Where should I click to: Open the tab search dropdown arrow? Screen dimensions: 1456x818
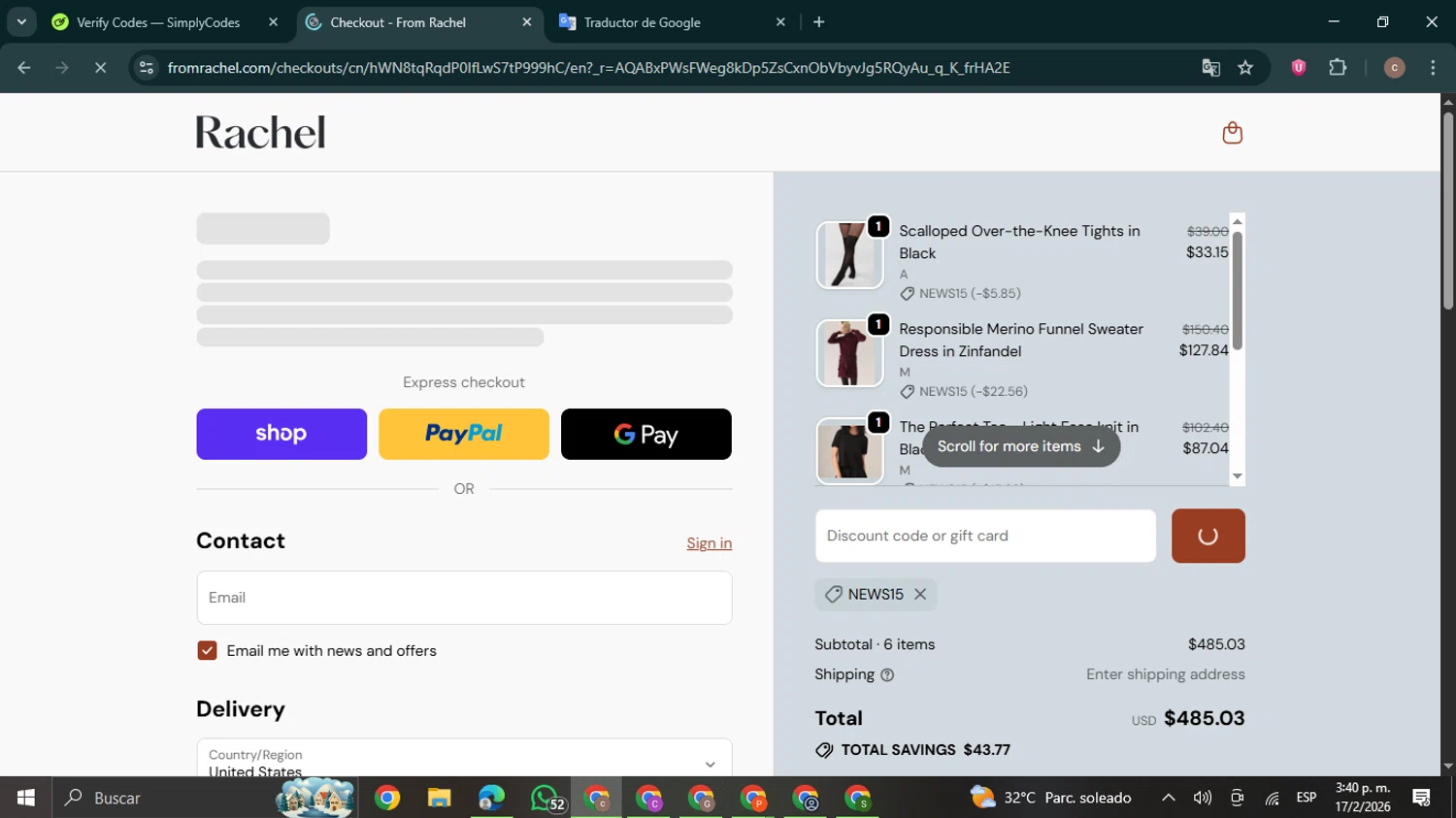click(21, 22)
